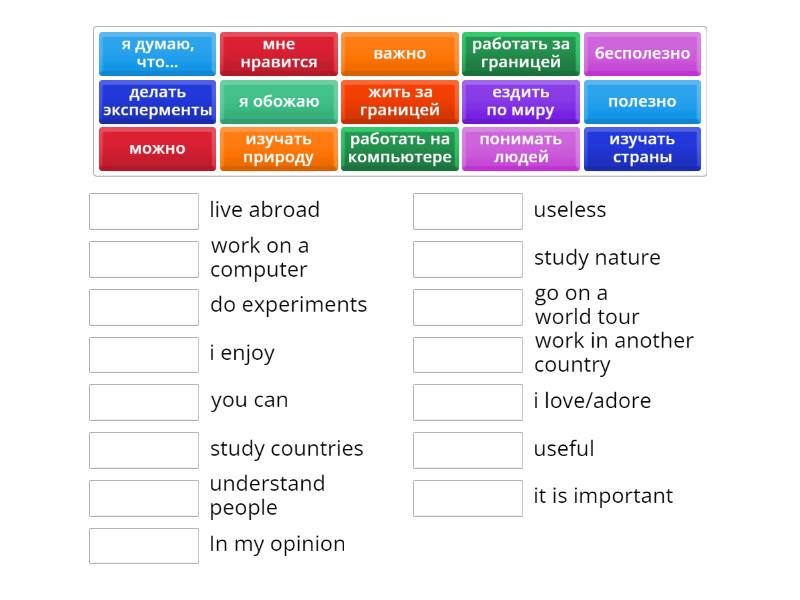The width and height of the screenshot is (800, 600).
Task: Click the 'работать за границей' green tile
Action: (521, 54)
